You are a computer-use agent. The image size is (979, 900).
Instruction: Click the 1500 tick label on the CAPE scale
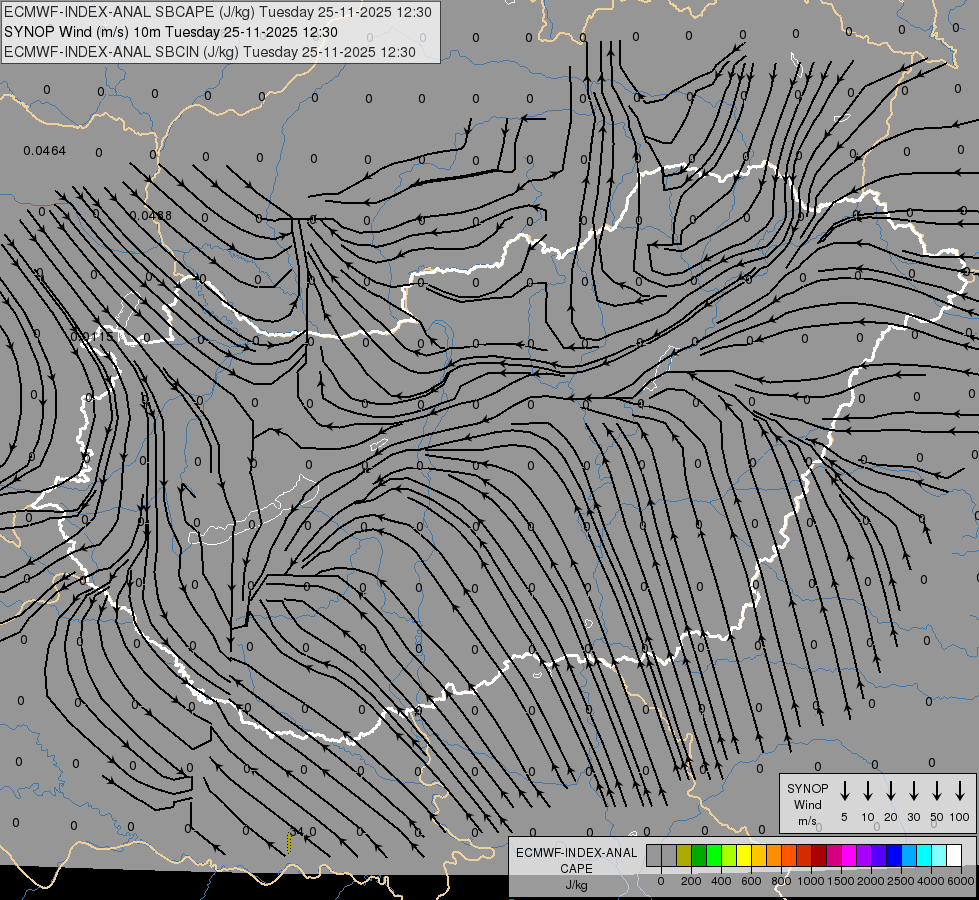point(841,881)
